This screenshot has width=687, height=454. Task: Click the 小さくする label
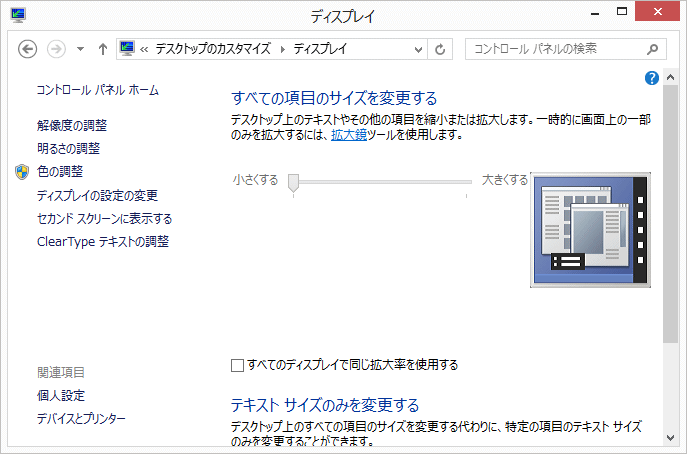[x=255, y=180]
